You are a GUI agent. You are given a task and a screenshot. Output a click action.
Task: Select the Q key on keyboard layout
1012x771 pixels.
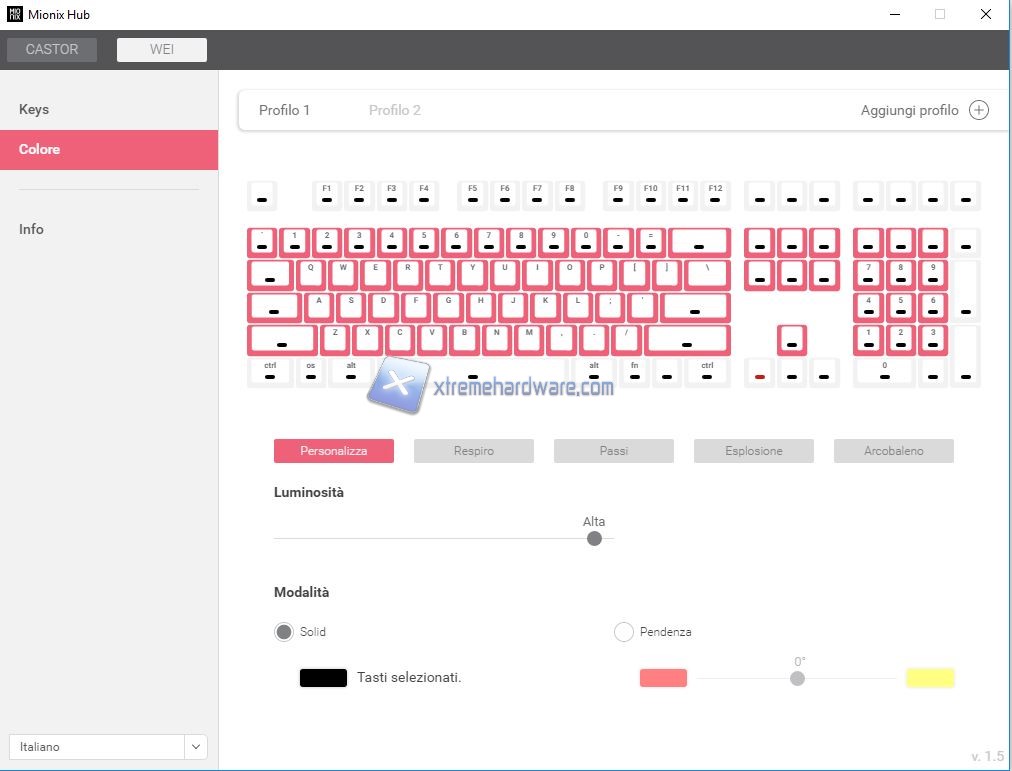point(311,274)
